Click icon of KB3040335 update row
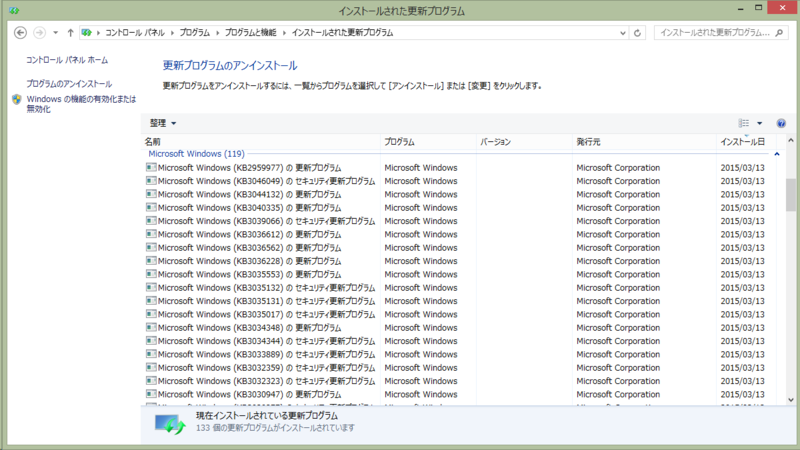The width and height of the screenshot is (800, 450). click(x=151, y=207)
